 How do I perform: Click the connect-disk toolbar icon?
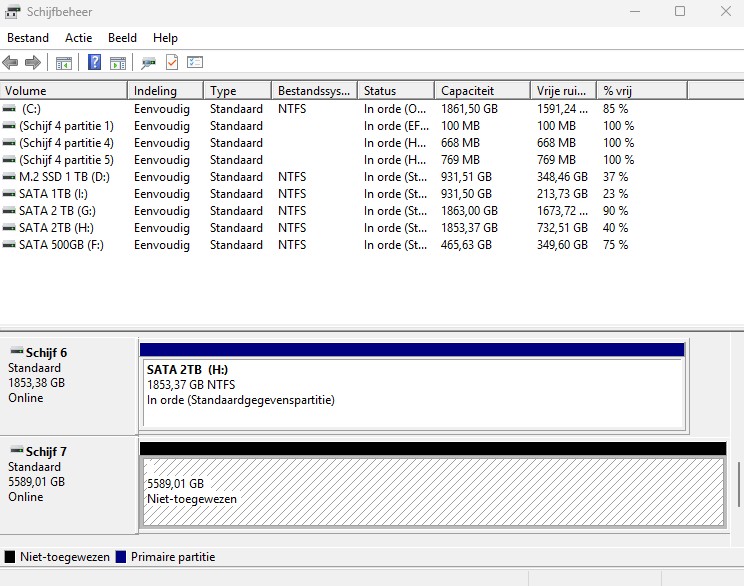point(149,63)
